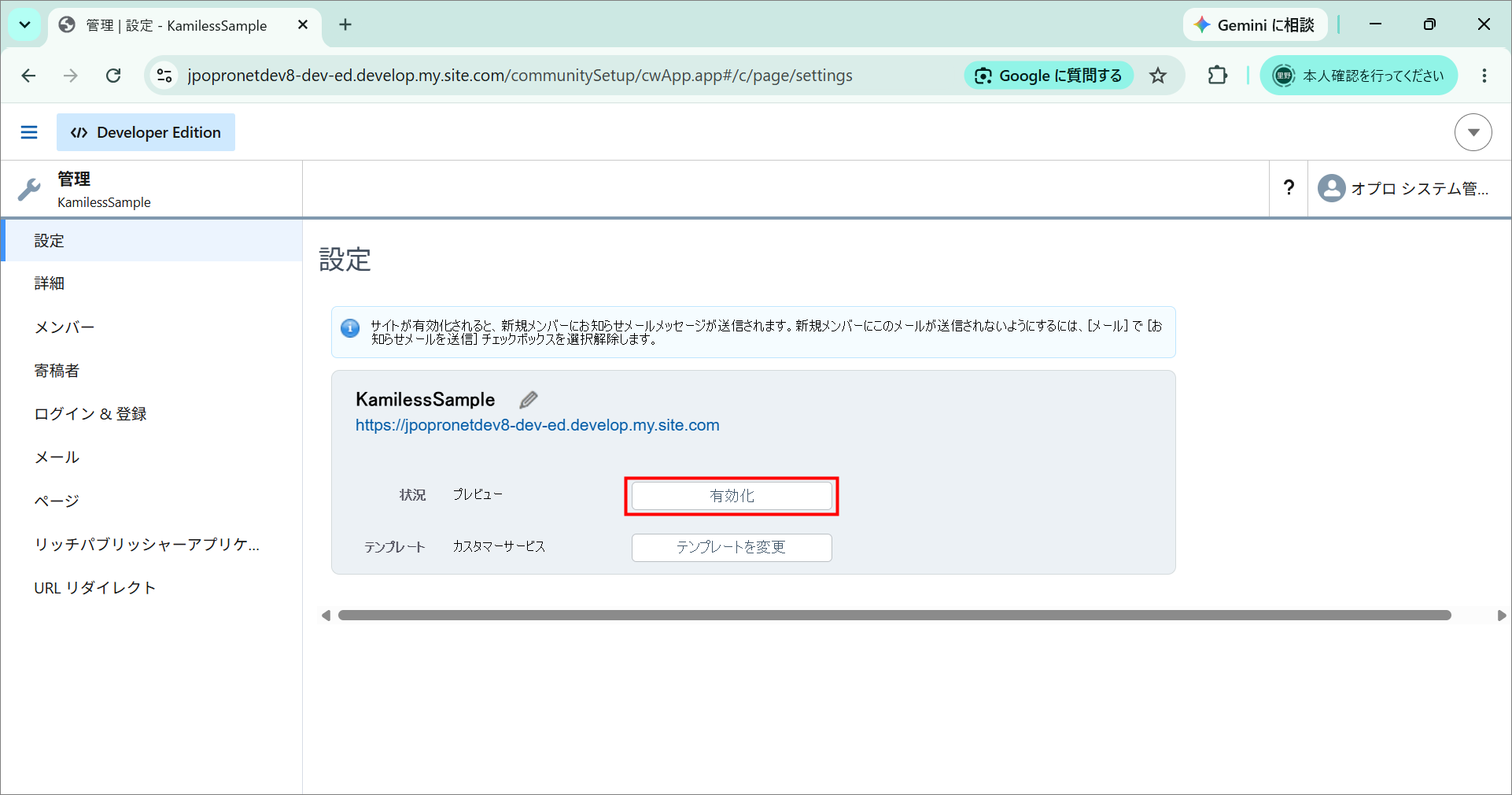
Task: Expand tab search chevron in title bar
Action: (24, 25)
